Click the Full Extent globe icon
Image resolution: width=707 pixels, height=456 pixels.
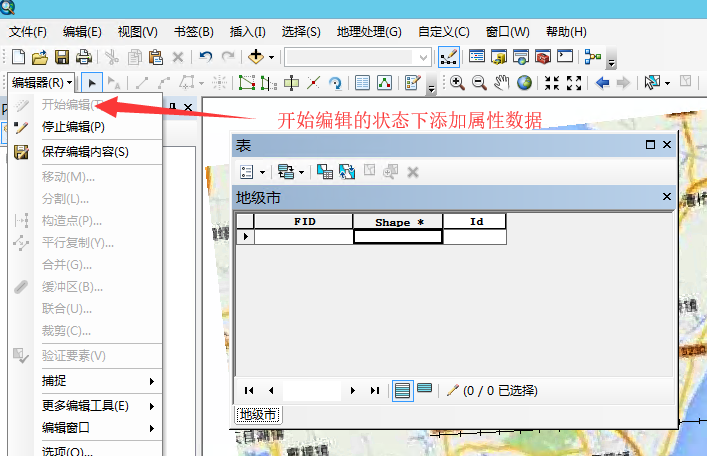(x=524, y=83)
